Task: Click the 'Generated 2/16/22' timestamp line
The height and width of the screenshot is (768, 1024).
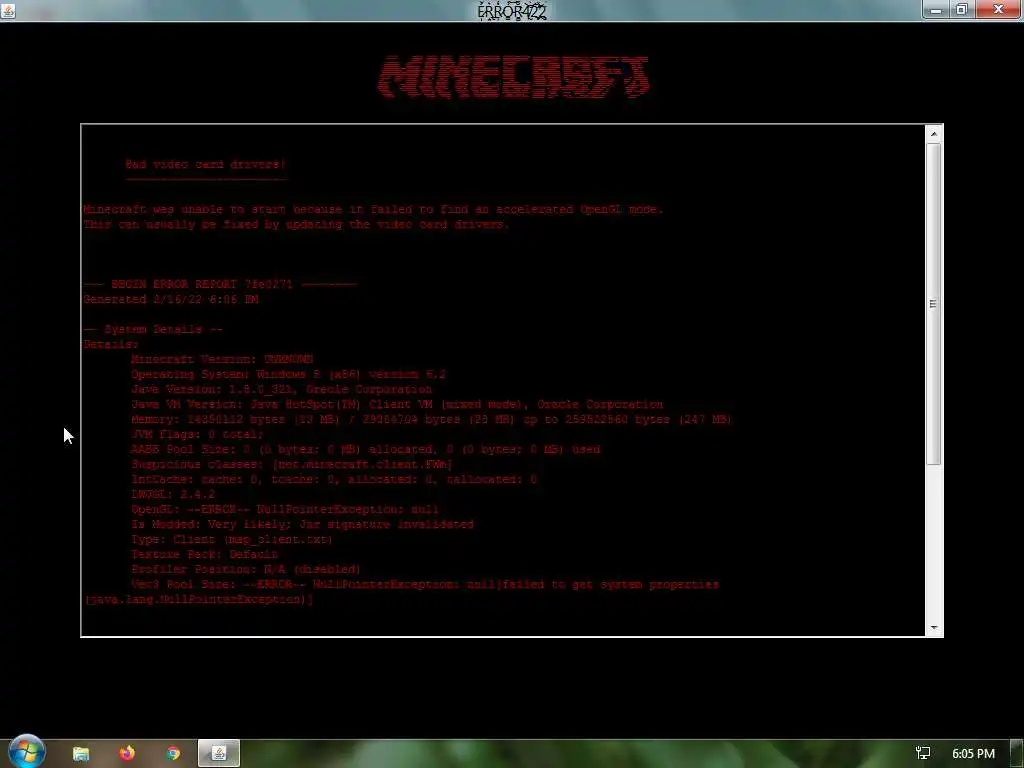Action: coord(171,299)
